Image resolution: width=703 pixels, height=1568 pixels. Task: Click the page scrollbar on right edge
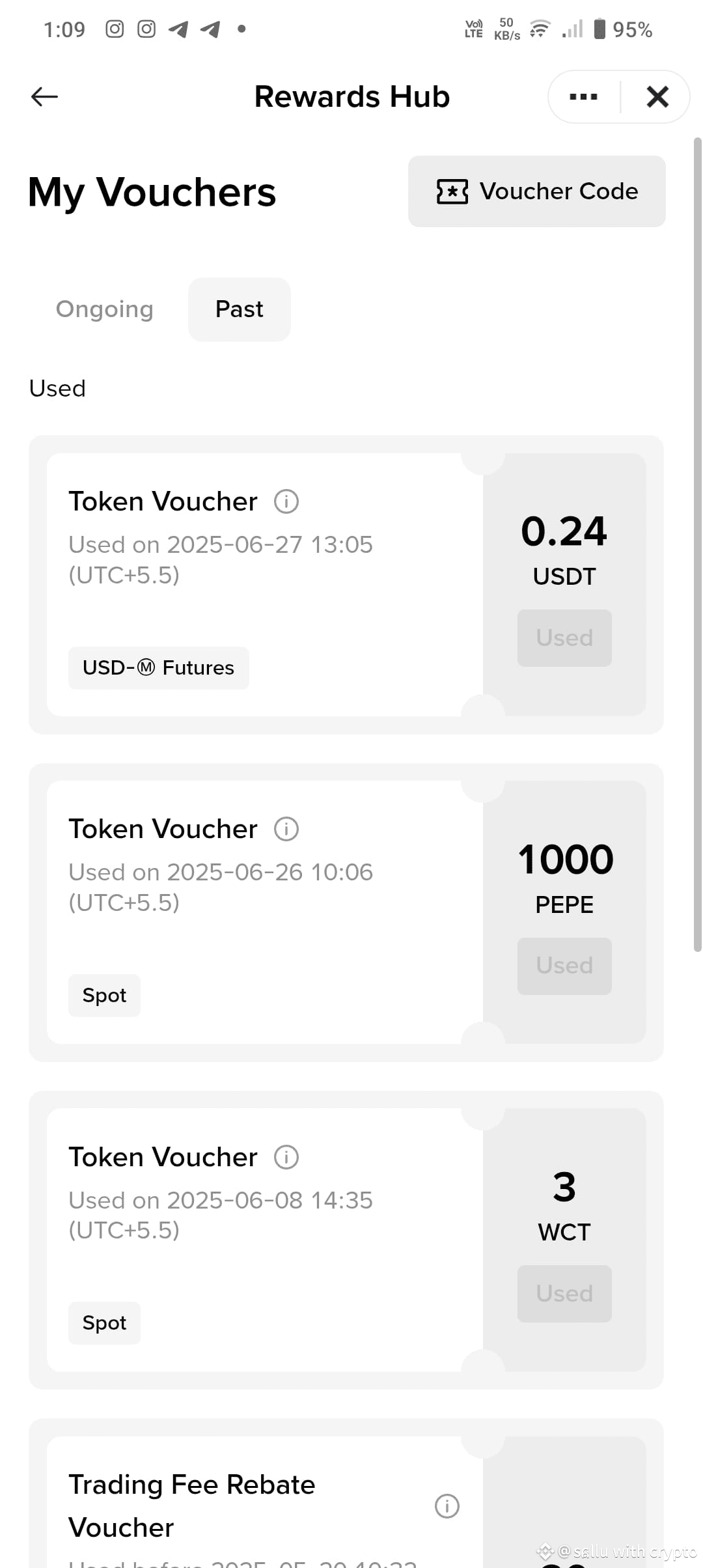(697, 544)
